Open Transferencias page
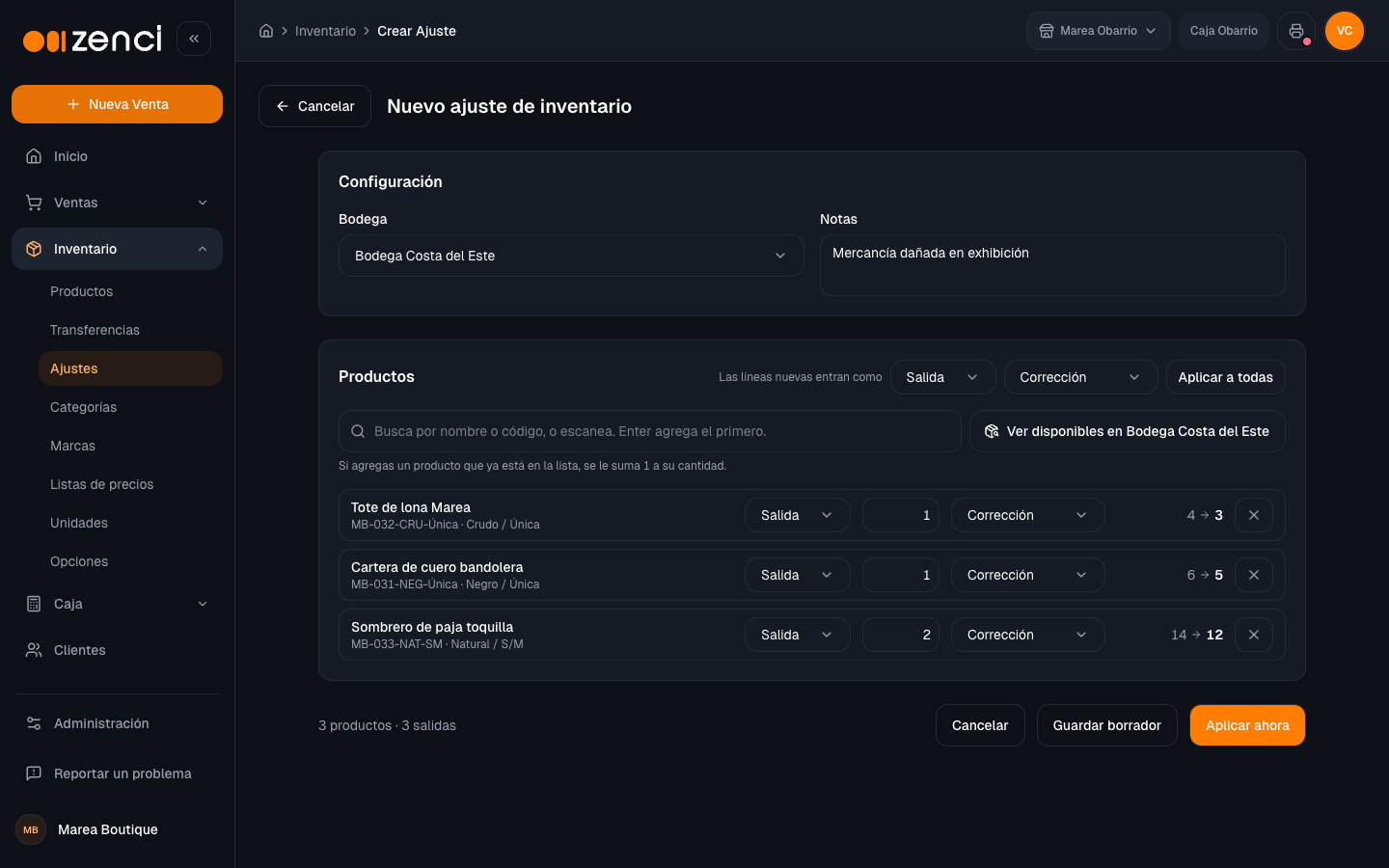1389x868 pixels. 130,330
